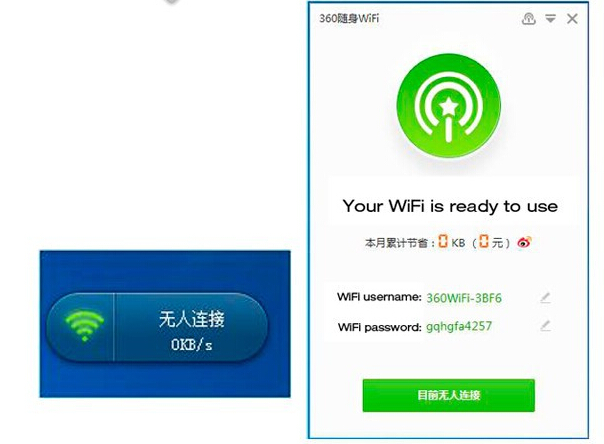Edit WiFi password with the pencil icon
Screen dimensions: 604x444
(x=545, y=326)
